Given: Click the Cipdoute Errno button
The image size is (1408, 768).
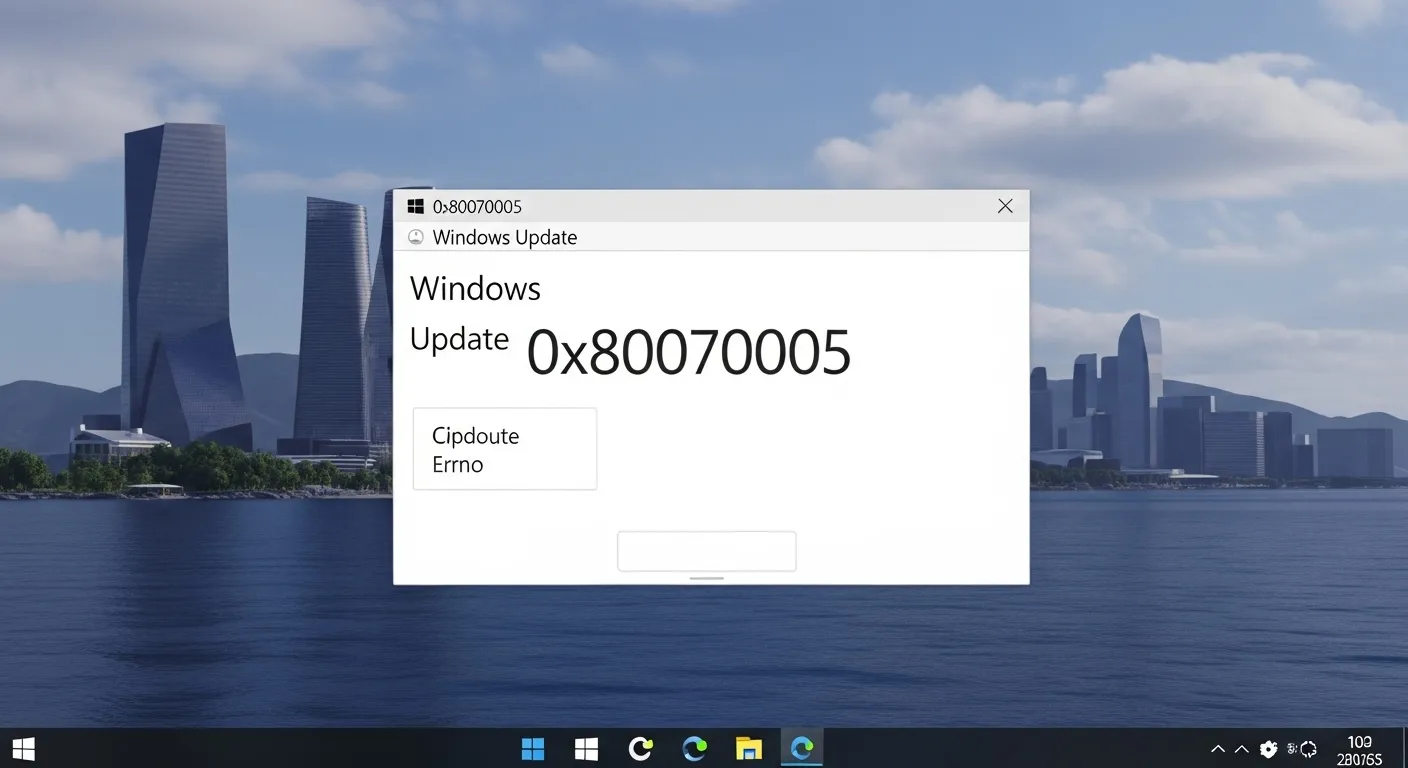Looking at the screenshot, I should point(505,449).
